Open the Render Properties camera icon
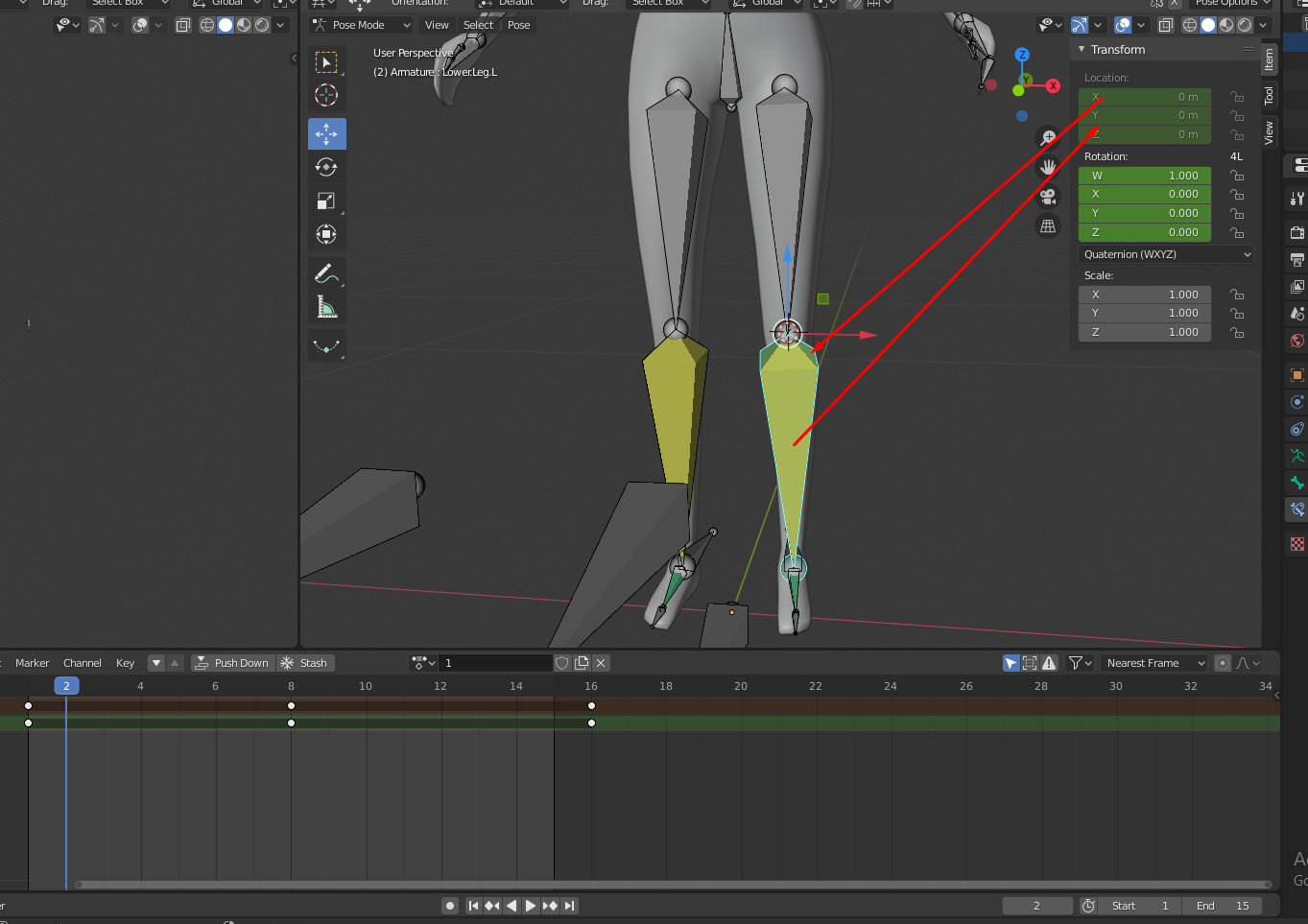The image size is (1308, 924). pos(1297,232)
